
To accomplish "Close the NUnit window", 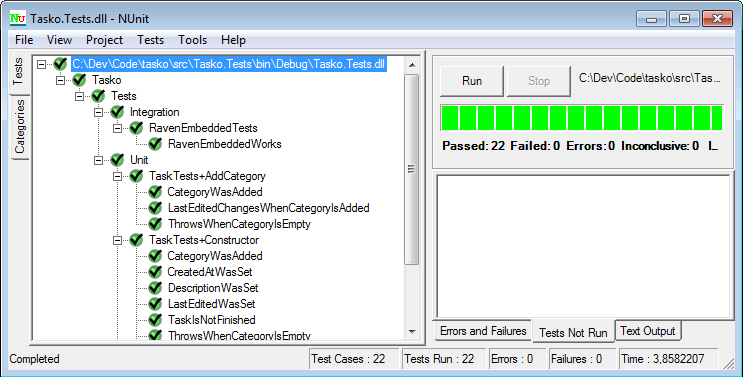I will coord(718,19).
